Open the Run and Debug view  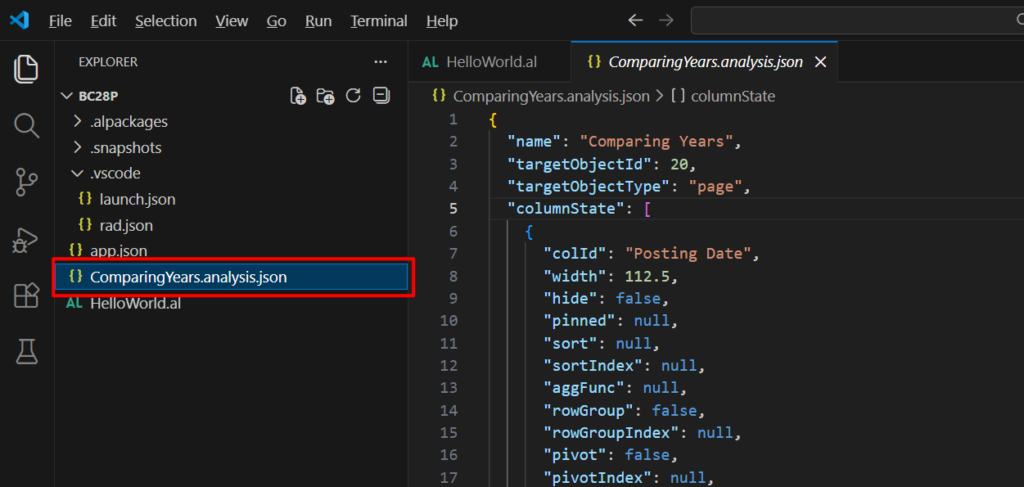point(26,240)
